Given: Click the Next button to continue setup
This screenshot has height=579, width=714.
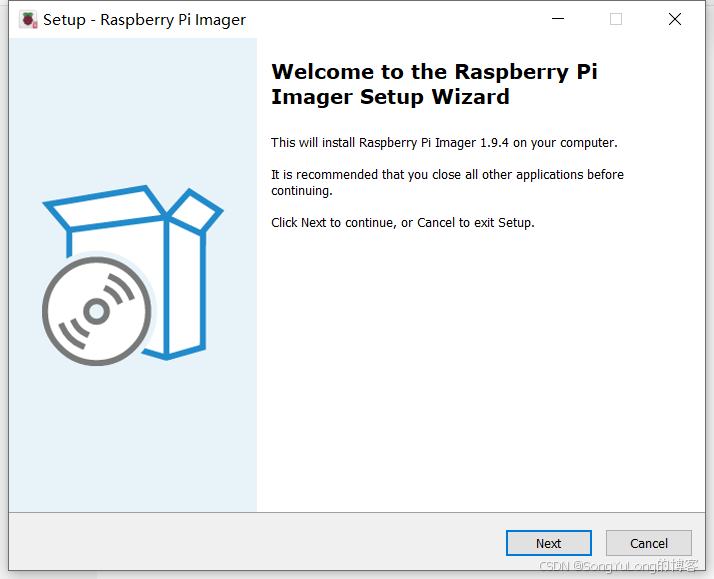Looking at the screenshot, I should 549,543.
